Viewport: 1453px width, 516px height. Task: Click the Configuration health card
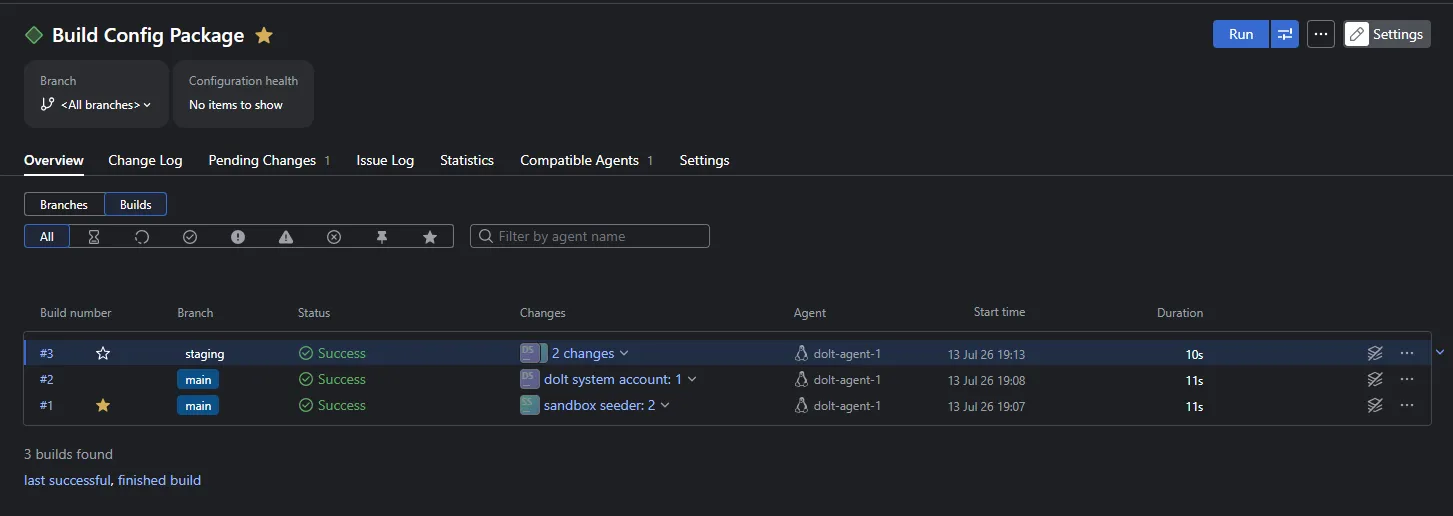tap(243, 94)
